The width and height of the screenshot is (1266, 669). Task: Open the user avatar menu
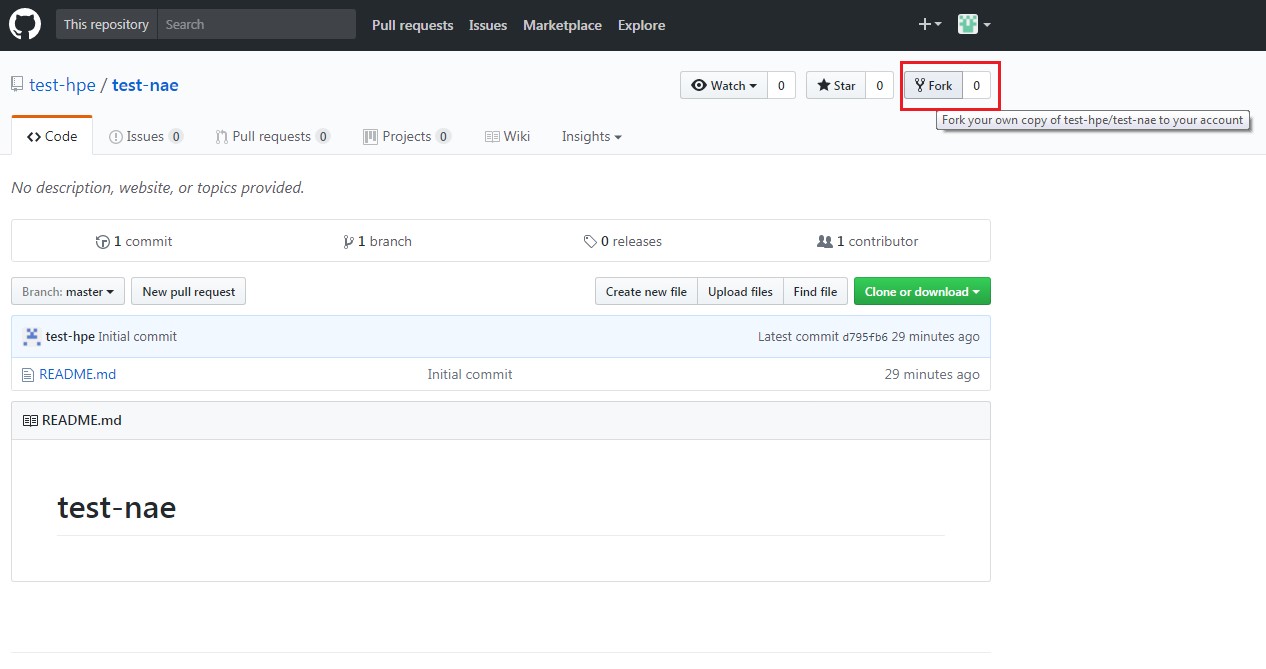tap(974, 25)
